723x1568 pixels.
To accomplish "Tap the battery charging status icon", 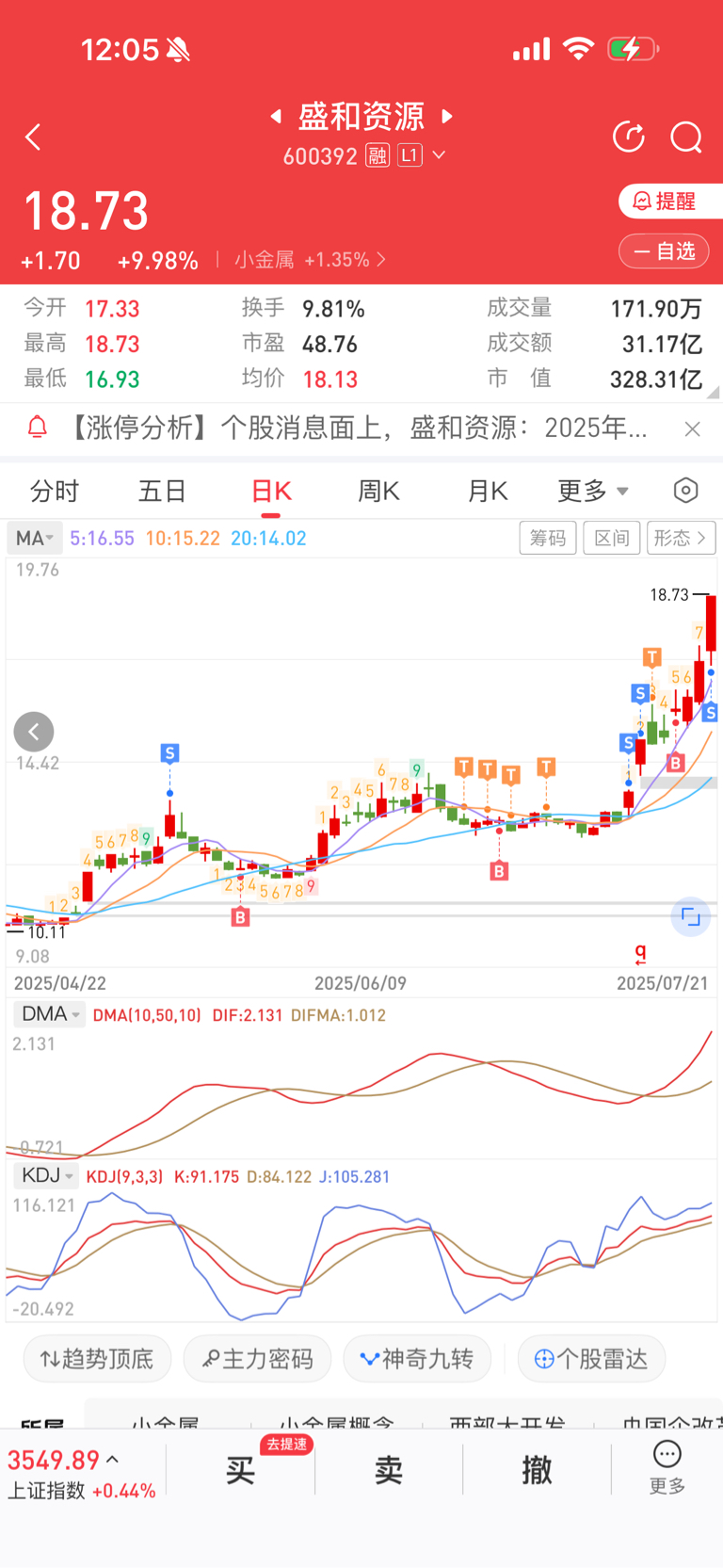I will click(633, 49).
